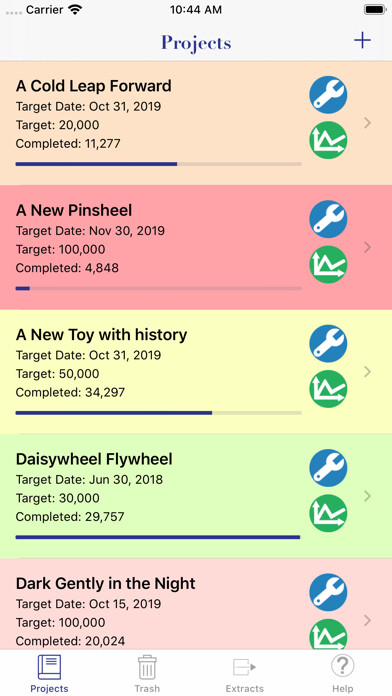Screen dimensions: 392x696
Task: Select the Projects tab
Action: (49, 674)
